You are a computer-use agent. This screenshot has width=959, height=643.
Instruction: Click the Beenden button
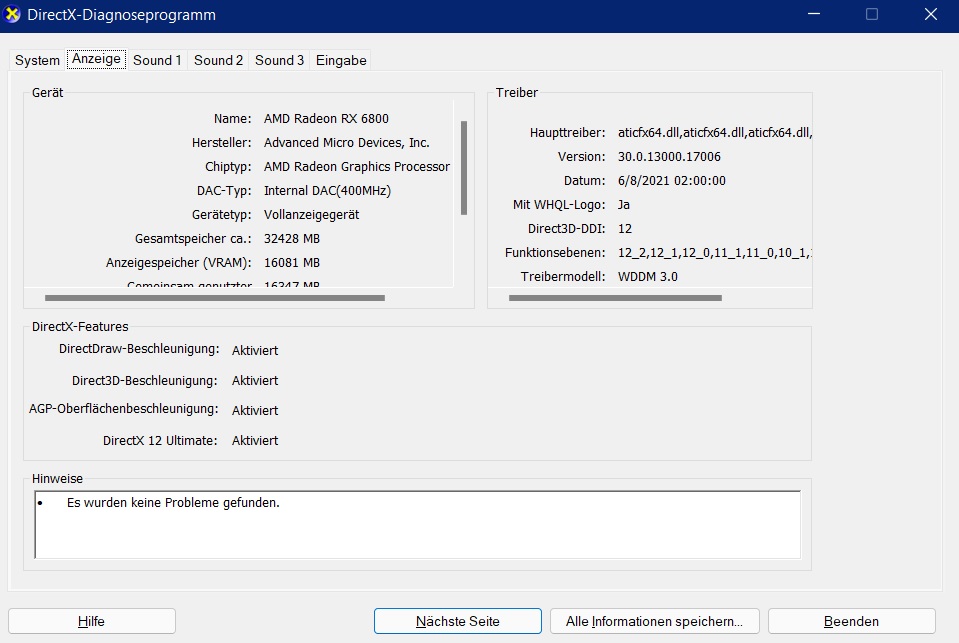click(x=851, y=621)
